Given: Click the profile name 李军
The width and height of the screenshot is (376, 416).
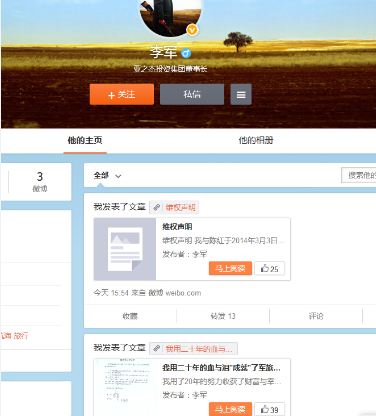Looking at the screenshot, I should pos(163,52).
